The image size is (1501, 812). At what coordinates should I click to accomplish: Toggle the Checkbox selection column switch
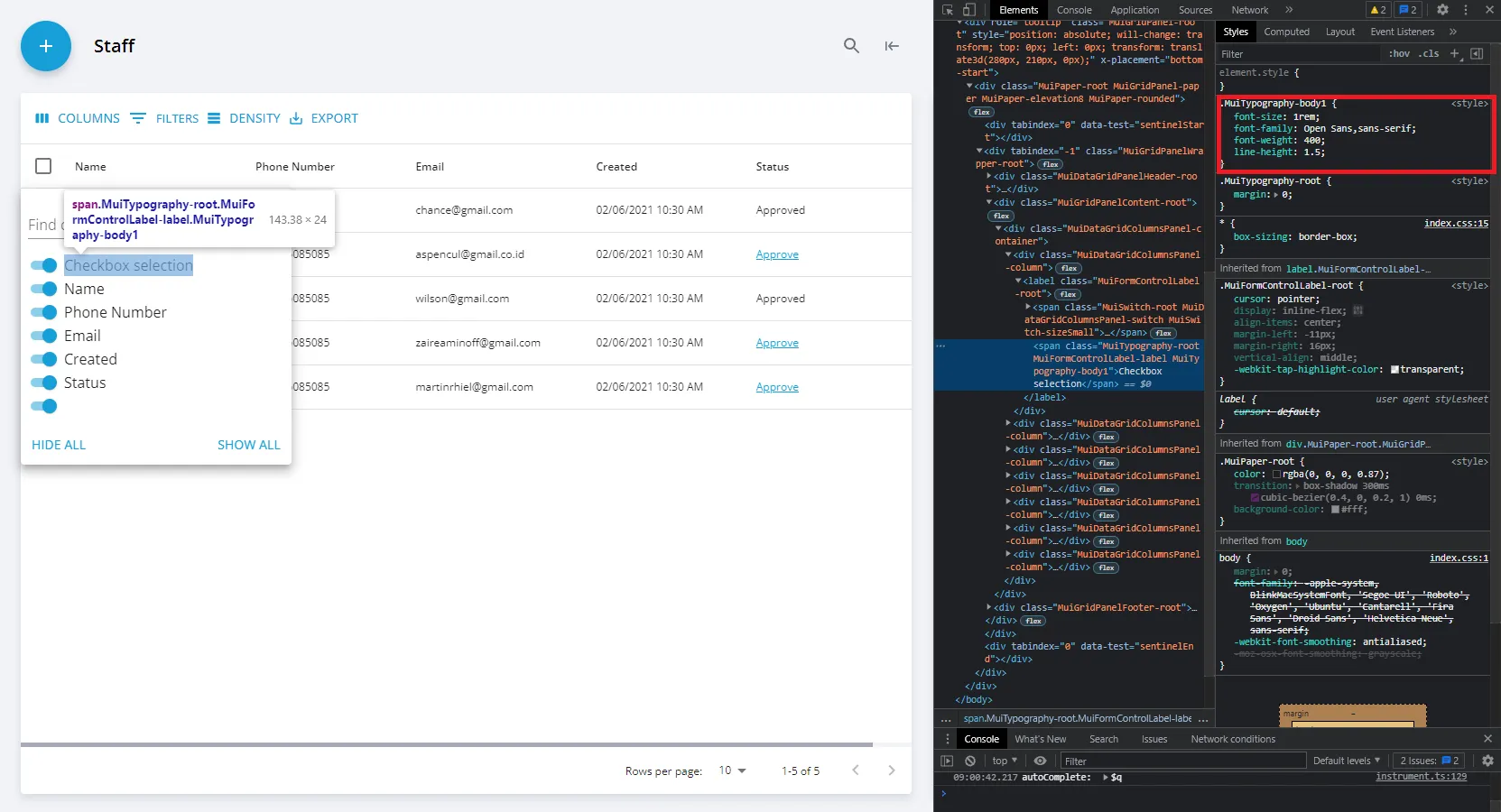[44, 265]
